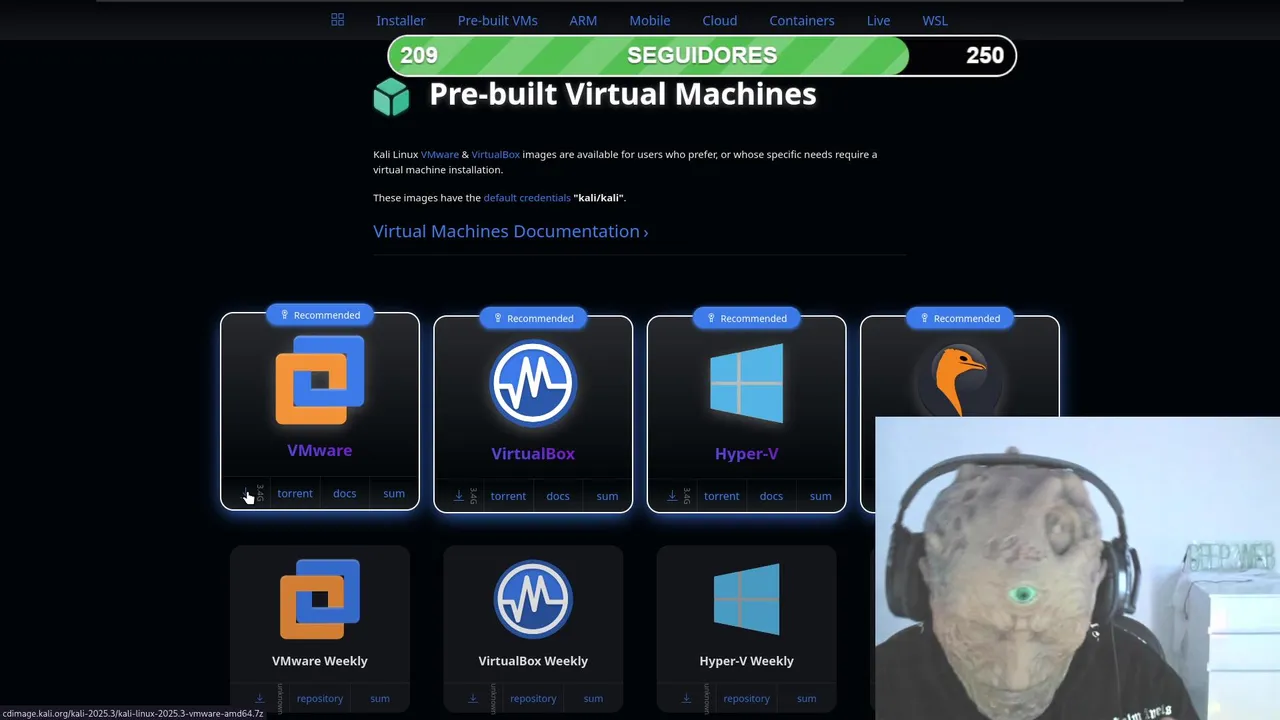Open Virtual Machines Documentation link
Viewport: 1280px width, 720px height.
(511, 231)
